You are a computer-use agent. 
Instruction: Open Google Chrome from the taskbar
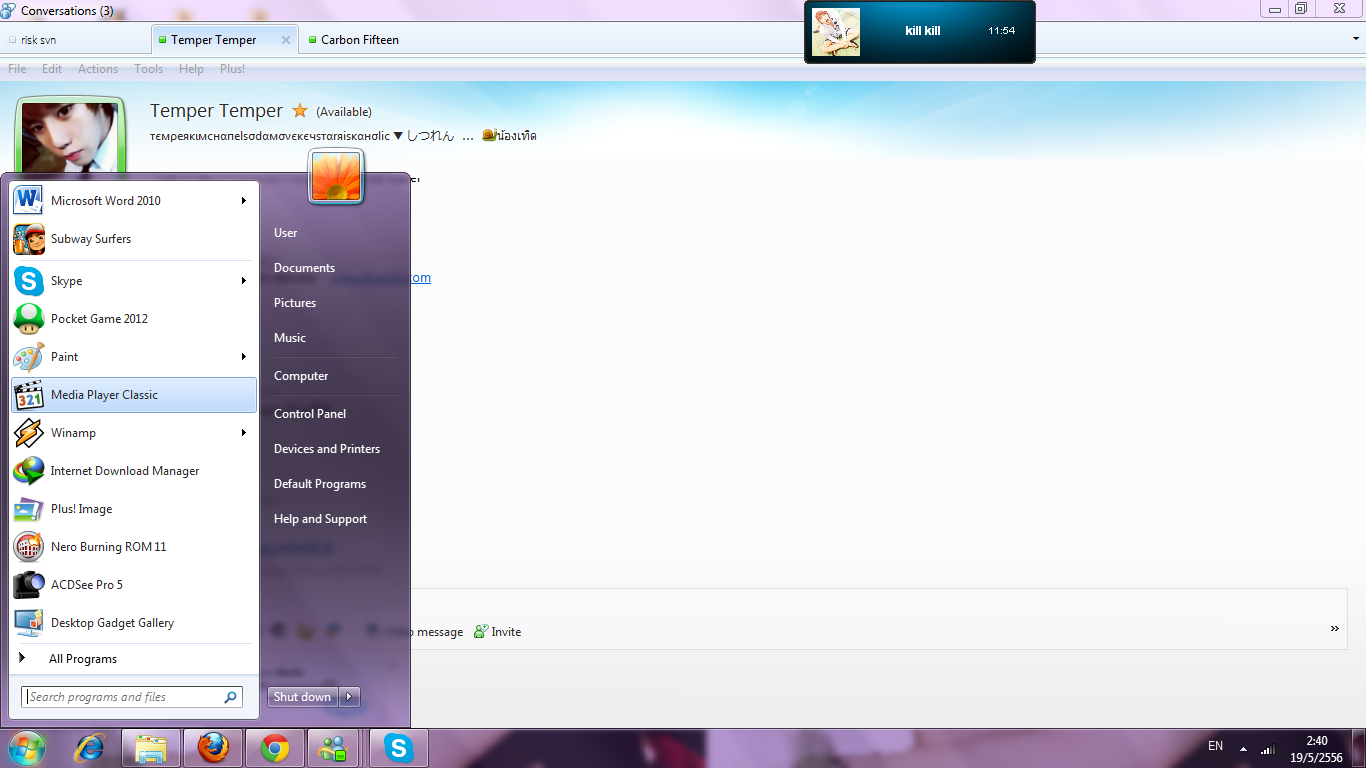(275, 748)
